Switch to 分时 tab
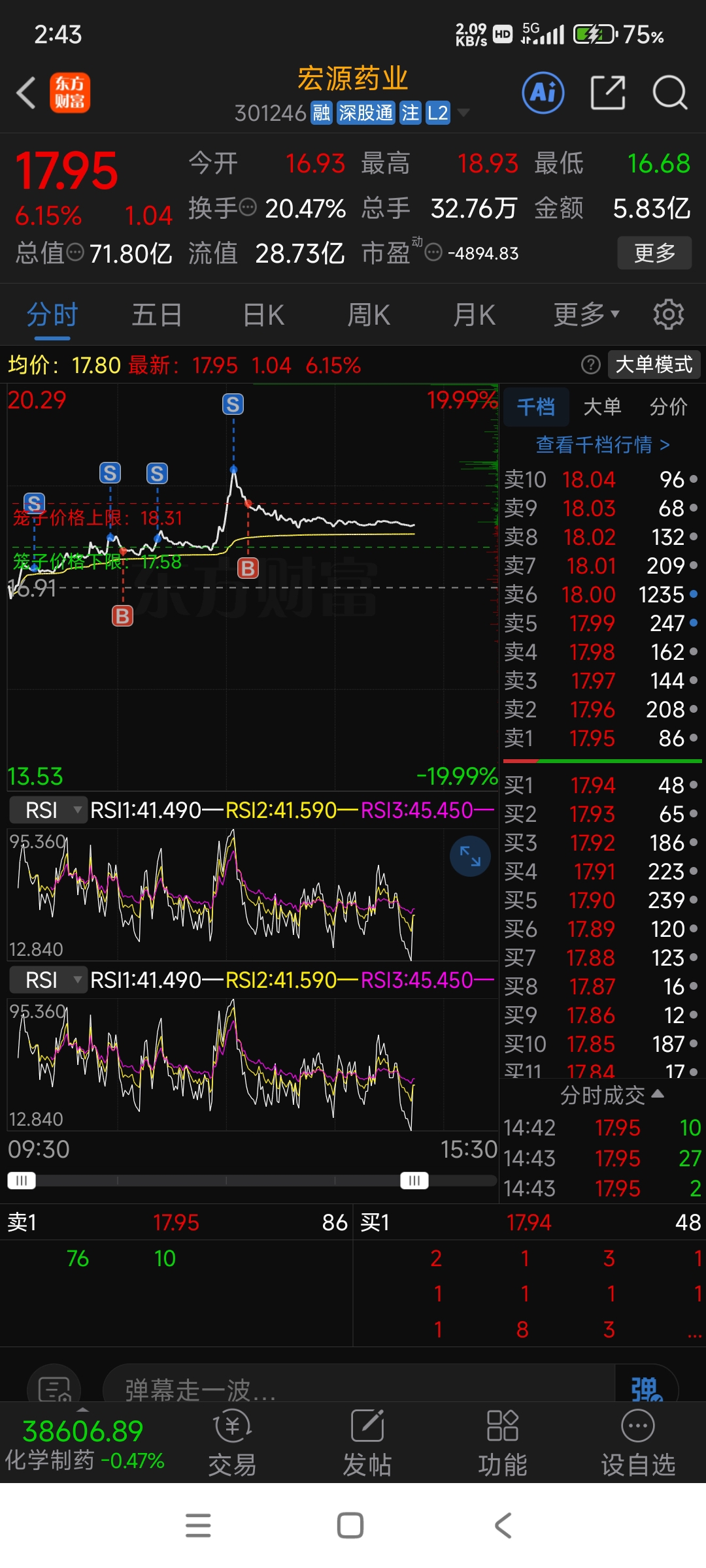Viewport: 706px width, 1568px height. click(52, 315)
